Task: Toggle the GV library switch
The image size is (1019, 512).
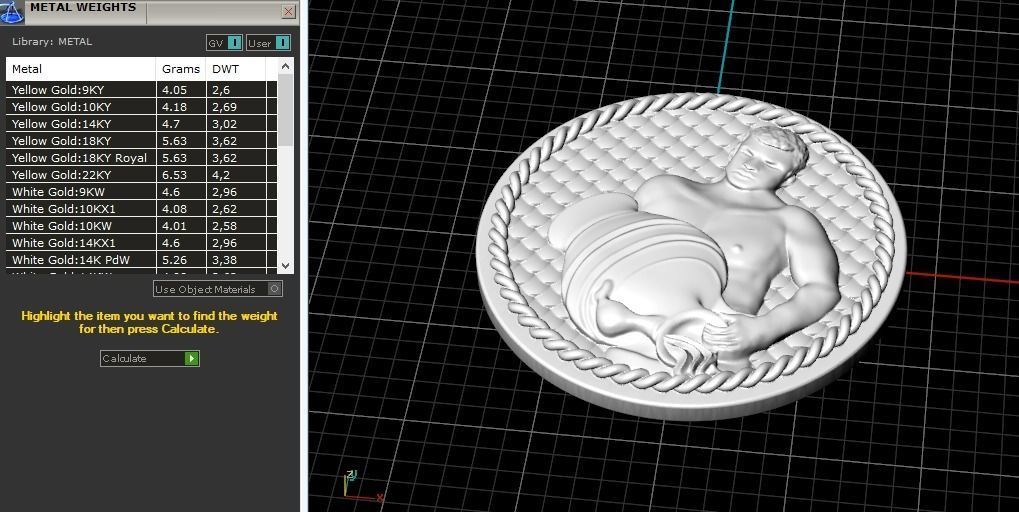Action: click(224, 43)
